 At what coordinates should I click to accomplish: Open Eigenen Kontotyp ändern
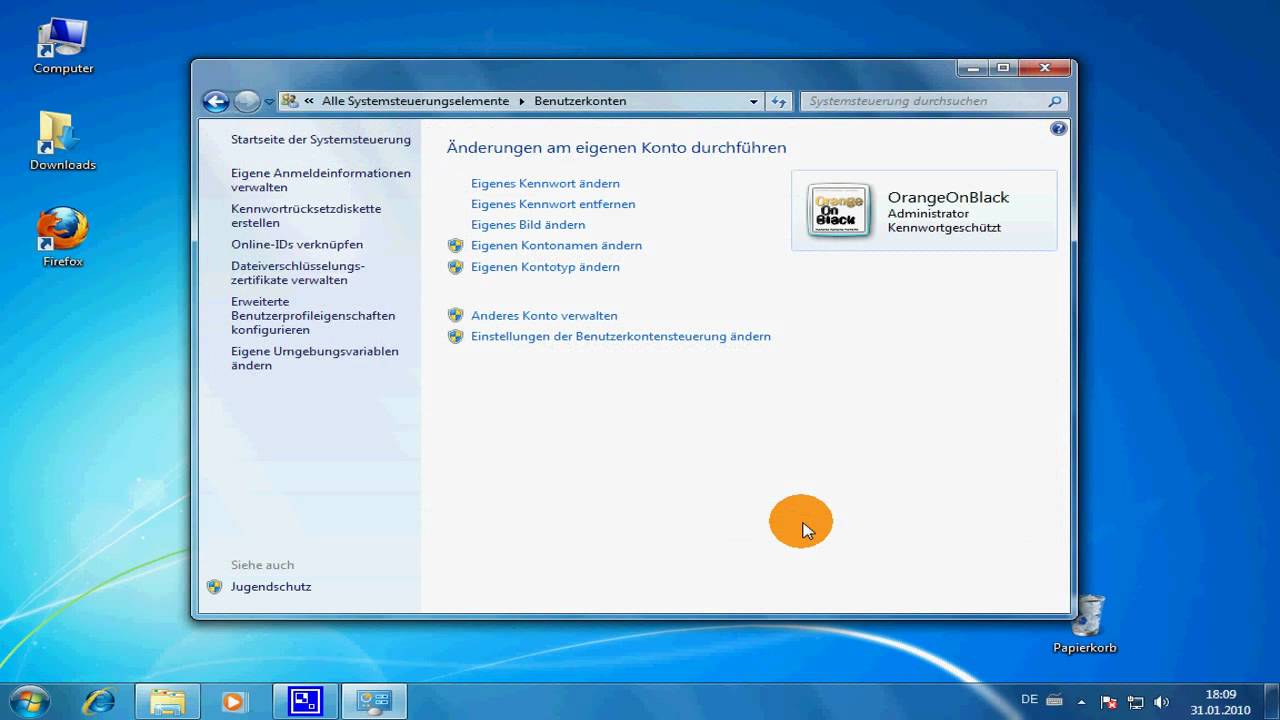(545, 267)
